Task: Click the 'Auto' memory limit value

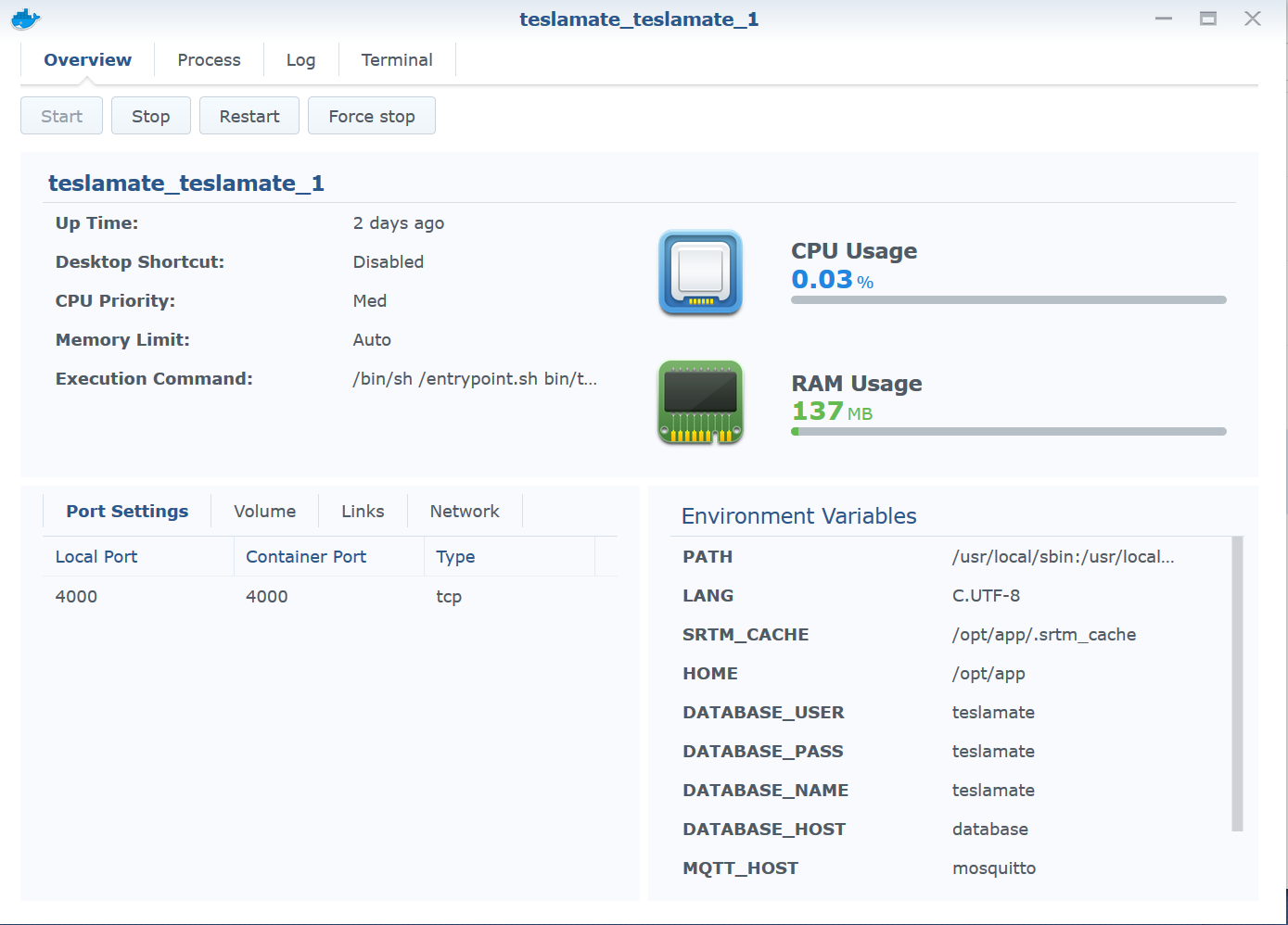Action: click(372, 340)
